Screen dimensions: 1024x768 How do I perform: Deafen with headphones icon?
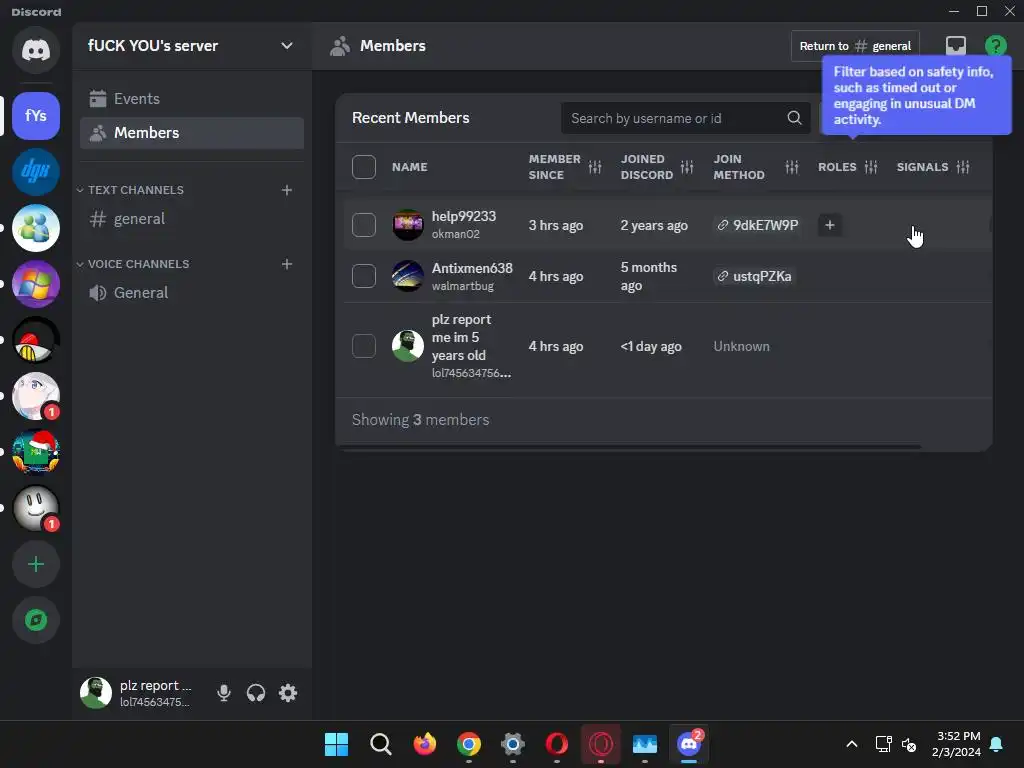(256, 693)
